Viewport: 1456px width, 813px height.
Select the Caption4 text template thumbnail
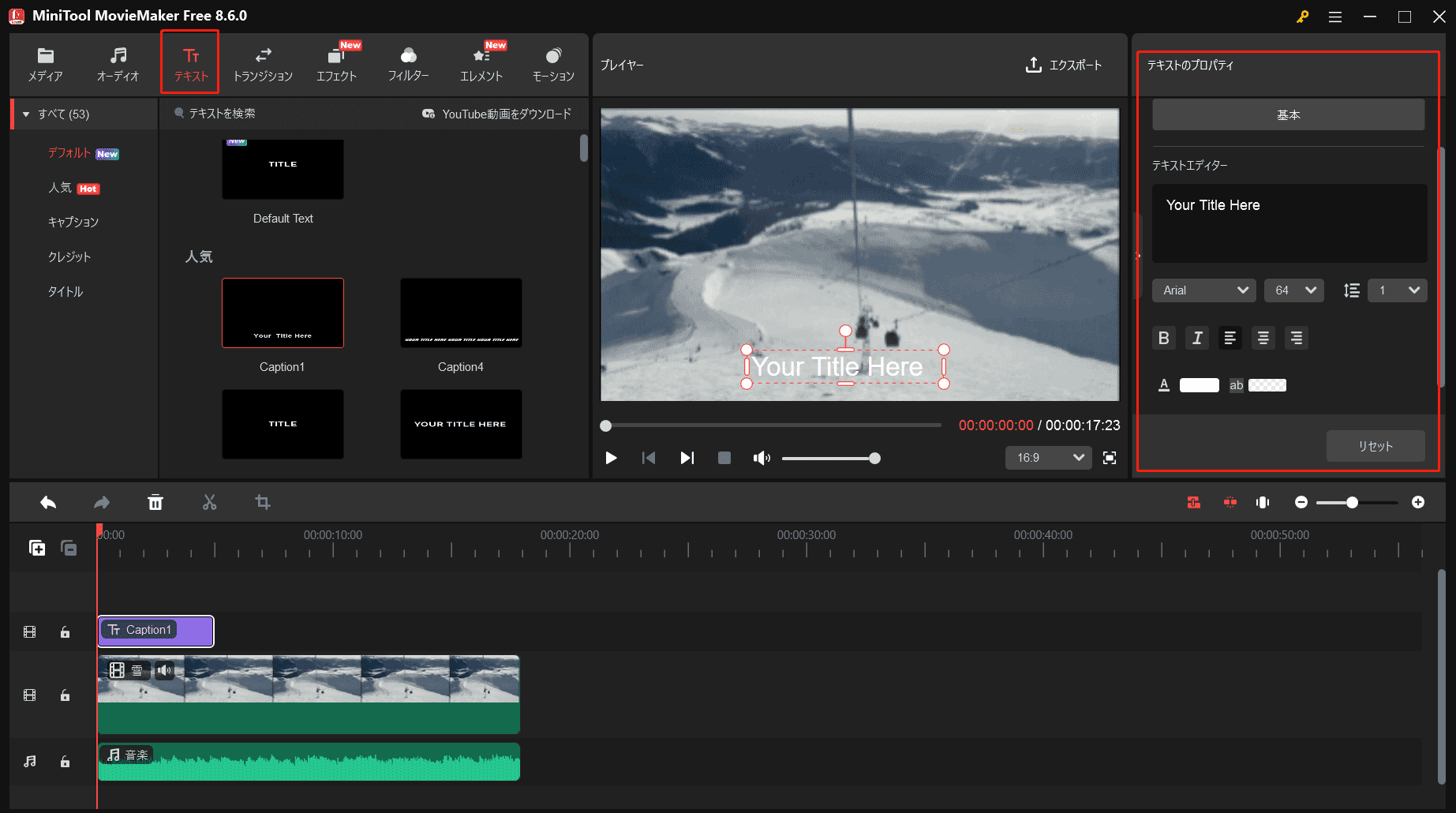(x=461, y=313)
